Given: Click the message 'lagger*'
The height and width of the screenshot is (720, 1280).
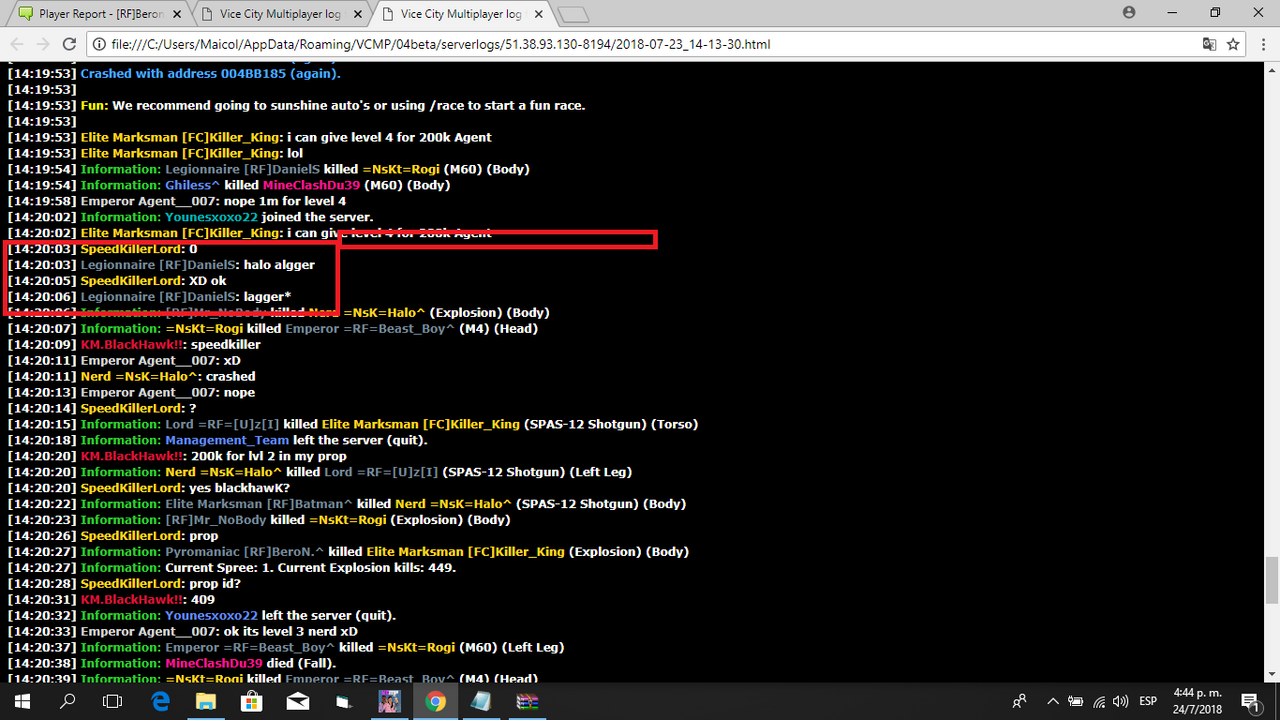Looking at the screenshot, I should [x=267, y=297].
